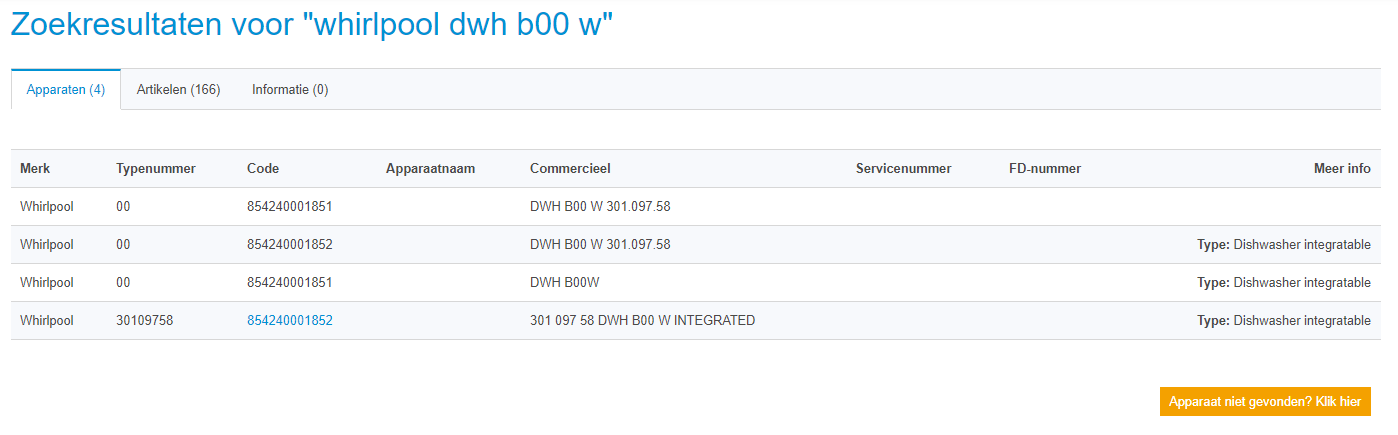Click Whirlpool in the DWH B00W row
The width and height of the screenshot is (1398, 435).
pos(47,283)
